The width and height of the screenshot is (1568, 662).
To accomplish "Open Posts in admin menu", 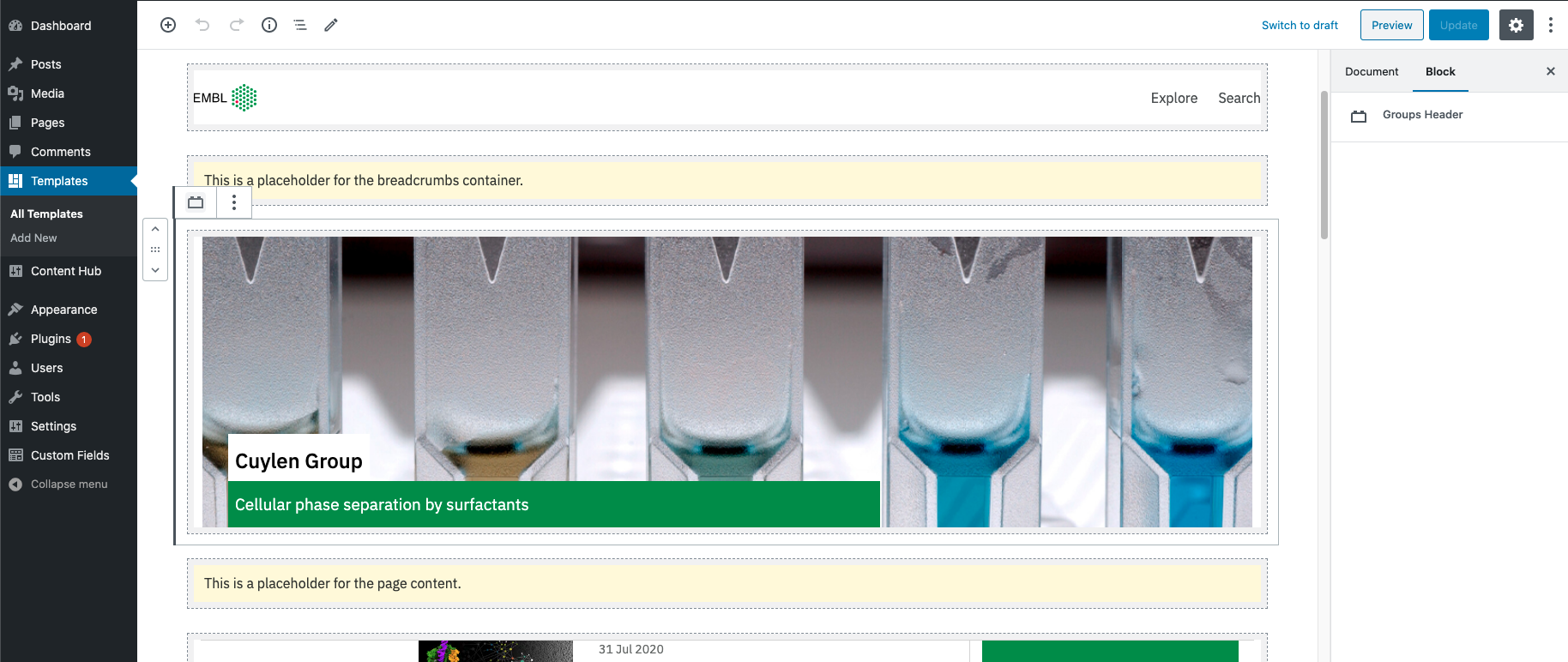I will pyautogui.click(x=69, y=64).
